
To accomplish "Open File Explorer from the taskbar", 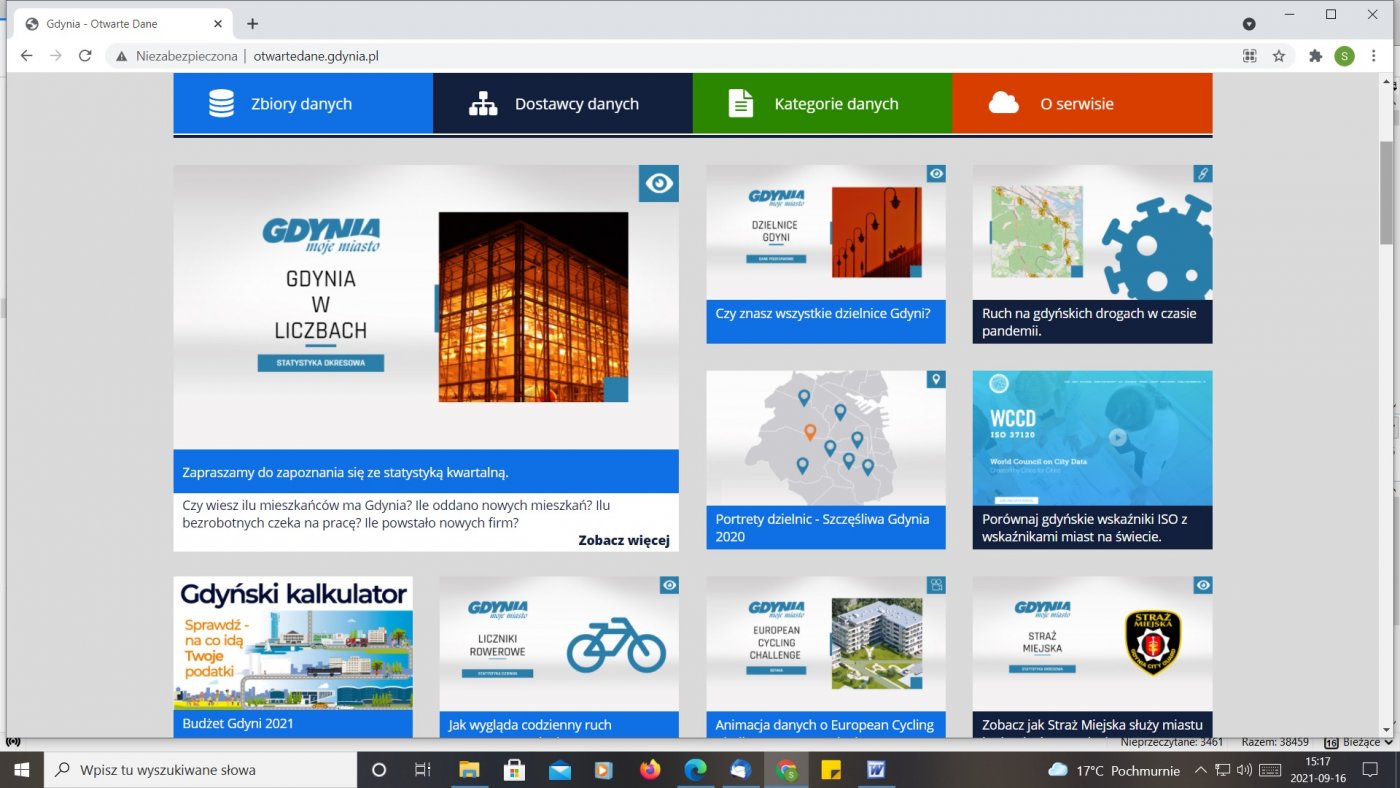I will click(x=469, y=770).
